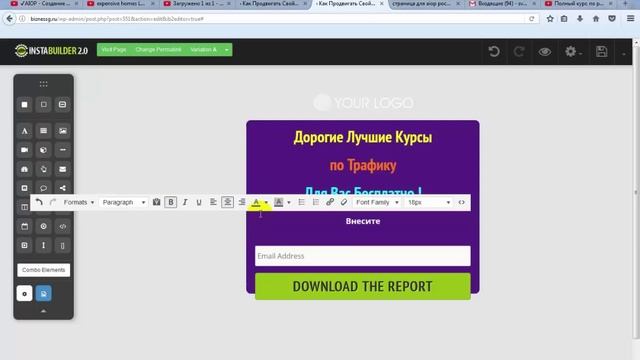Click the 'Внесите' text block
640x360 pixels.
click(x=363, y=221)
